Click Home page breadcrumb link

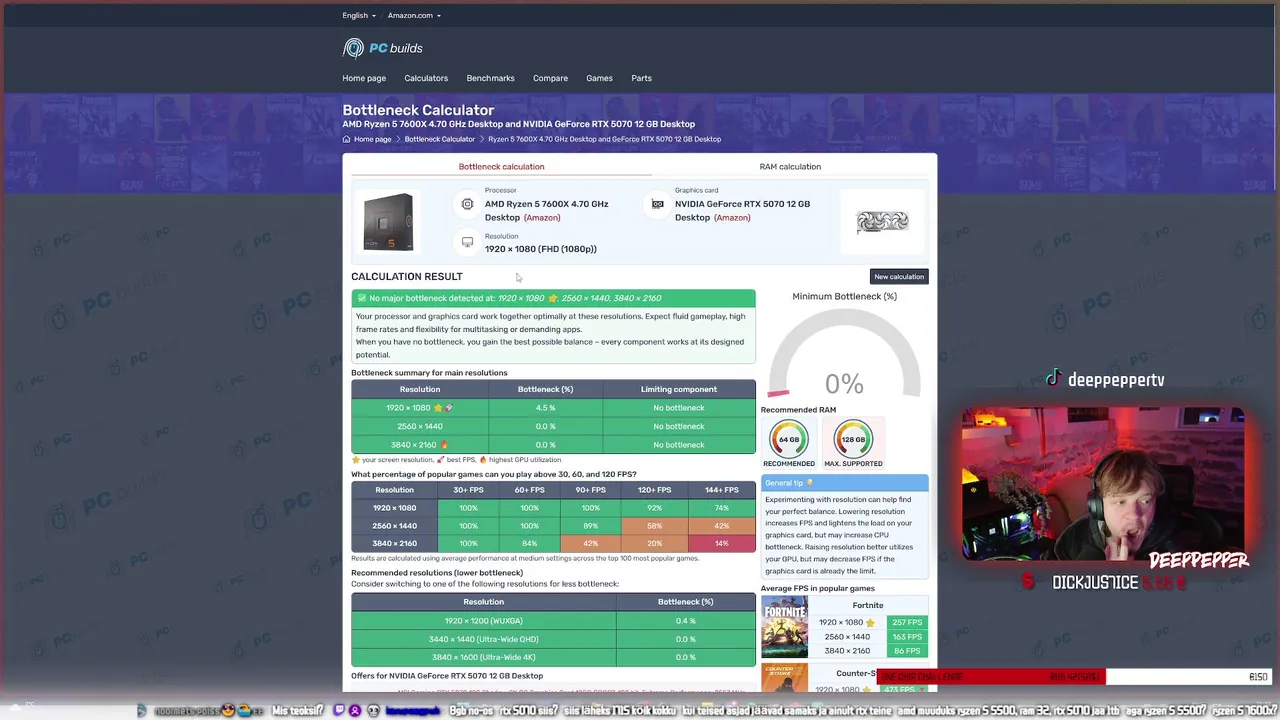tap(372, 139)
